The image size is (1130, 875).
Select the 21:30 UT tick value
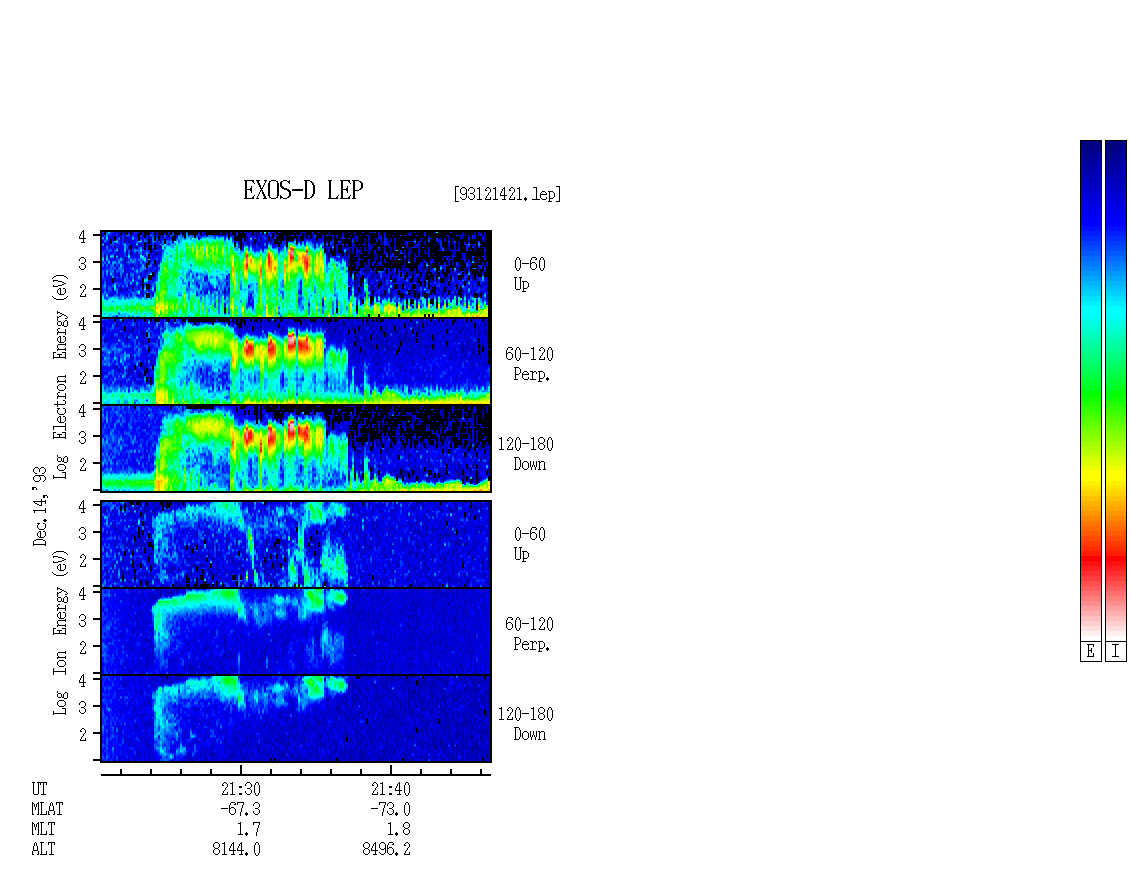coord(241,789)
